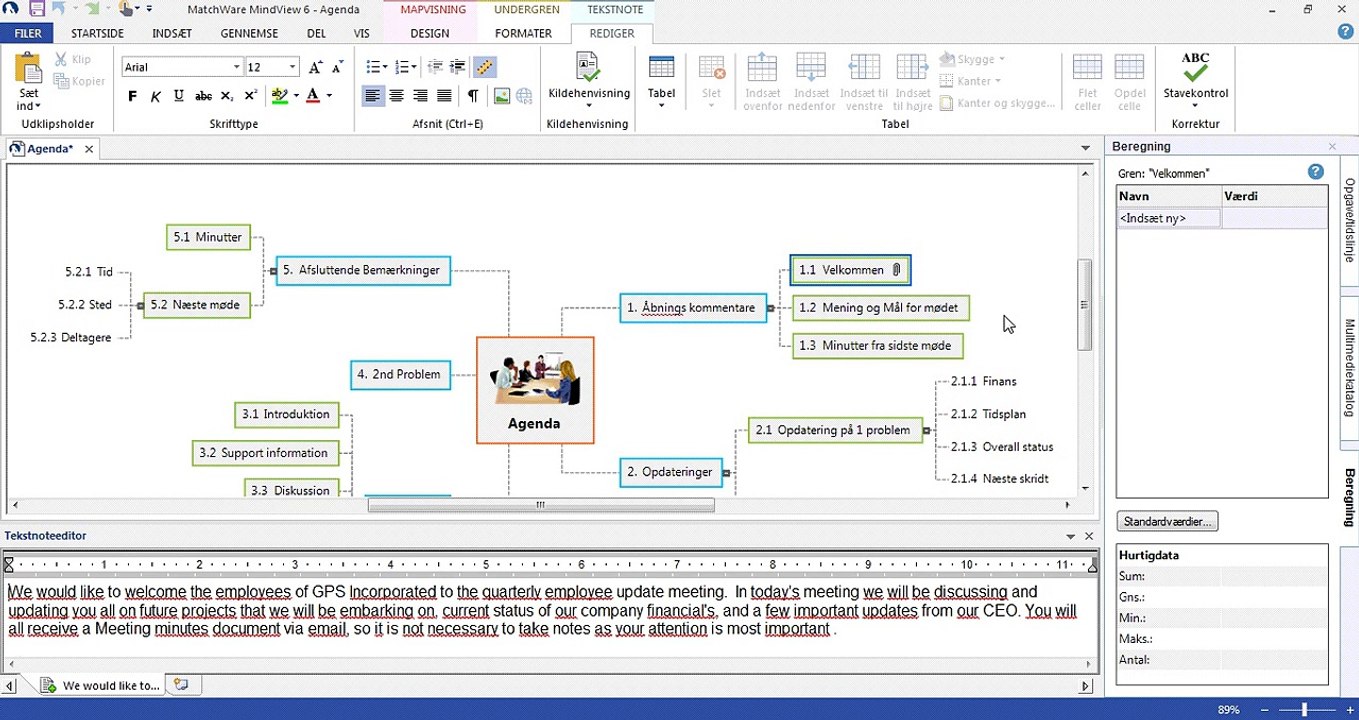Open the text highlight color dropdown arrow
The height and width of the screenshot is (720, 1359).
(296, 96)
